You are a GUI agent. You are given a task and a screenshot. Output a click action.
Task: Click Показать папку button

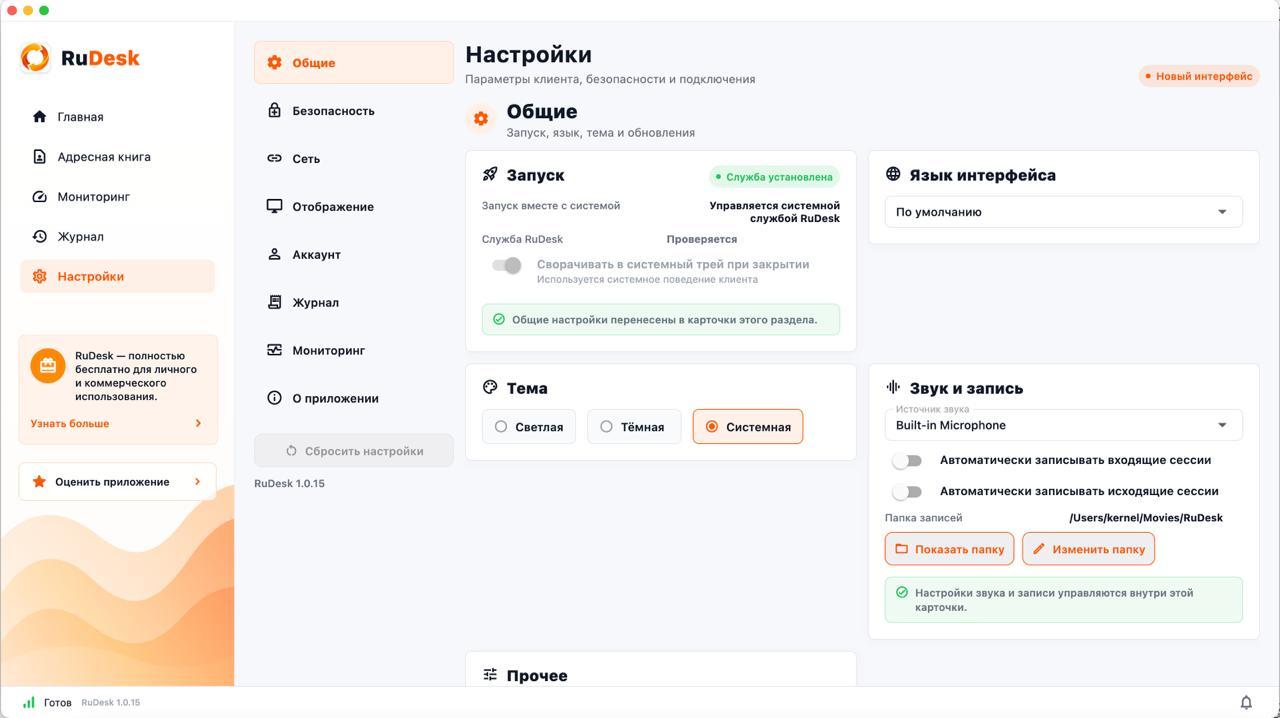950,549
